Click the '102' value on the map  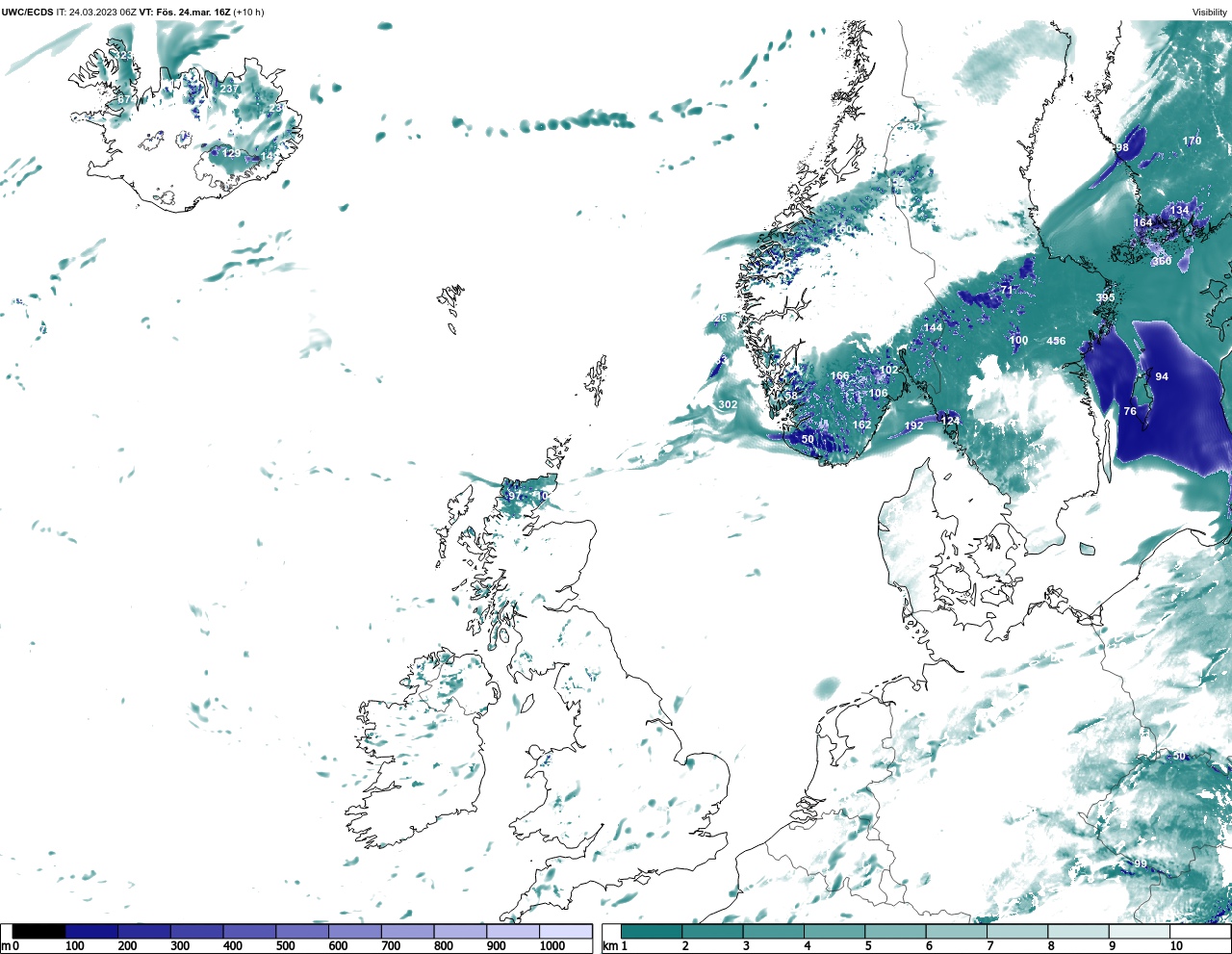coord(888,370)
